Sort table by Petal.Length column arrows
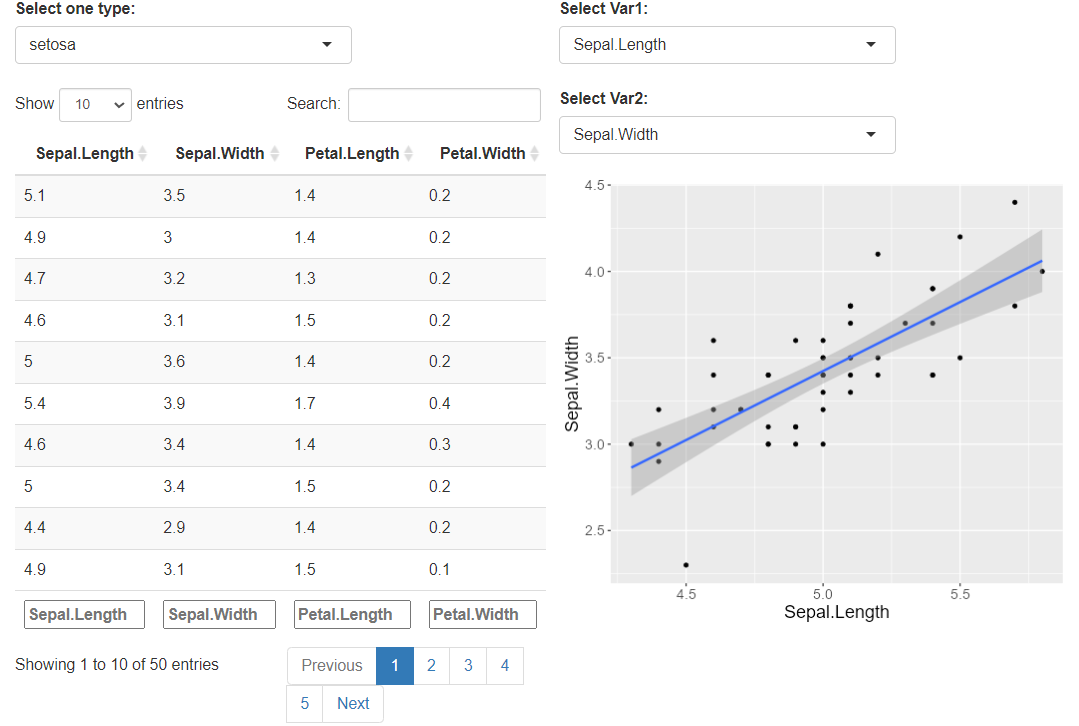Image resolution: width=1079 pixels, height=726 pixels. click(x=408, y=154)
